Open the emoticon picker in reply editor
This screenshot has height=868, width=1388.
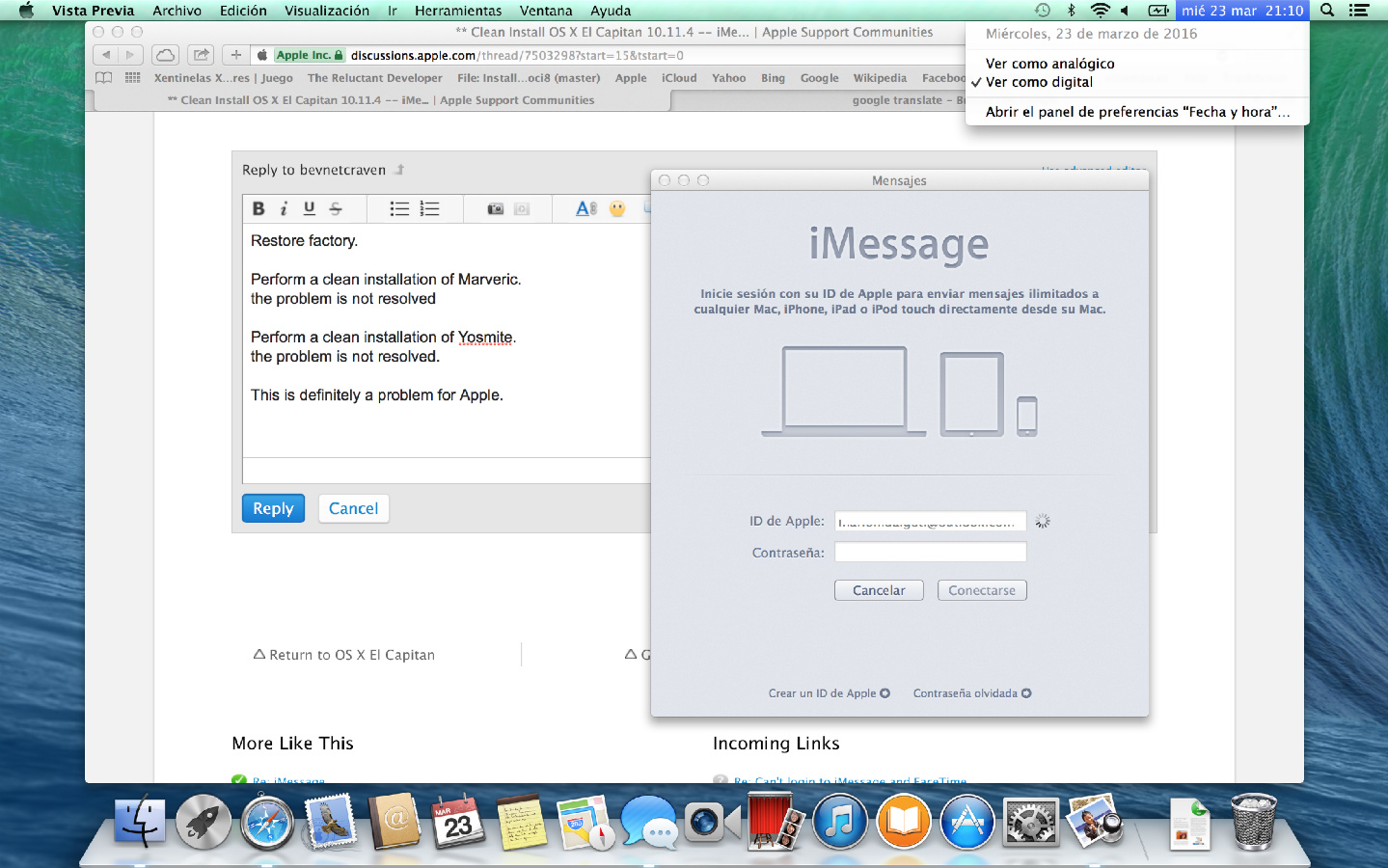[617, 208]
